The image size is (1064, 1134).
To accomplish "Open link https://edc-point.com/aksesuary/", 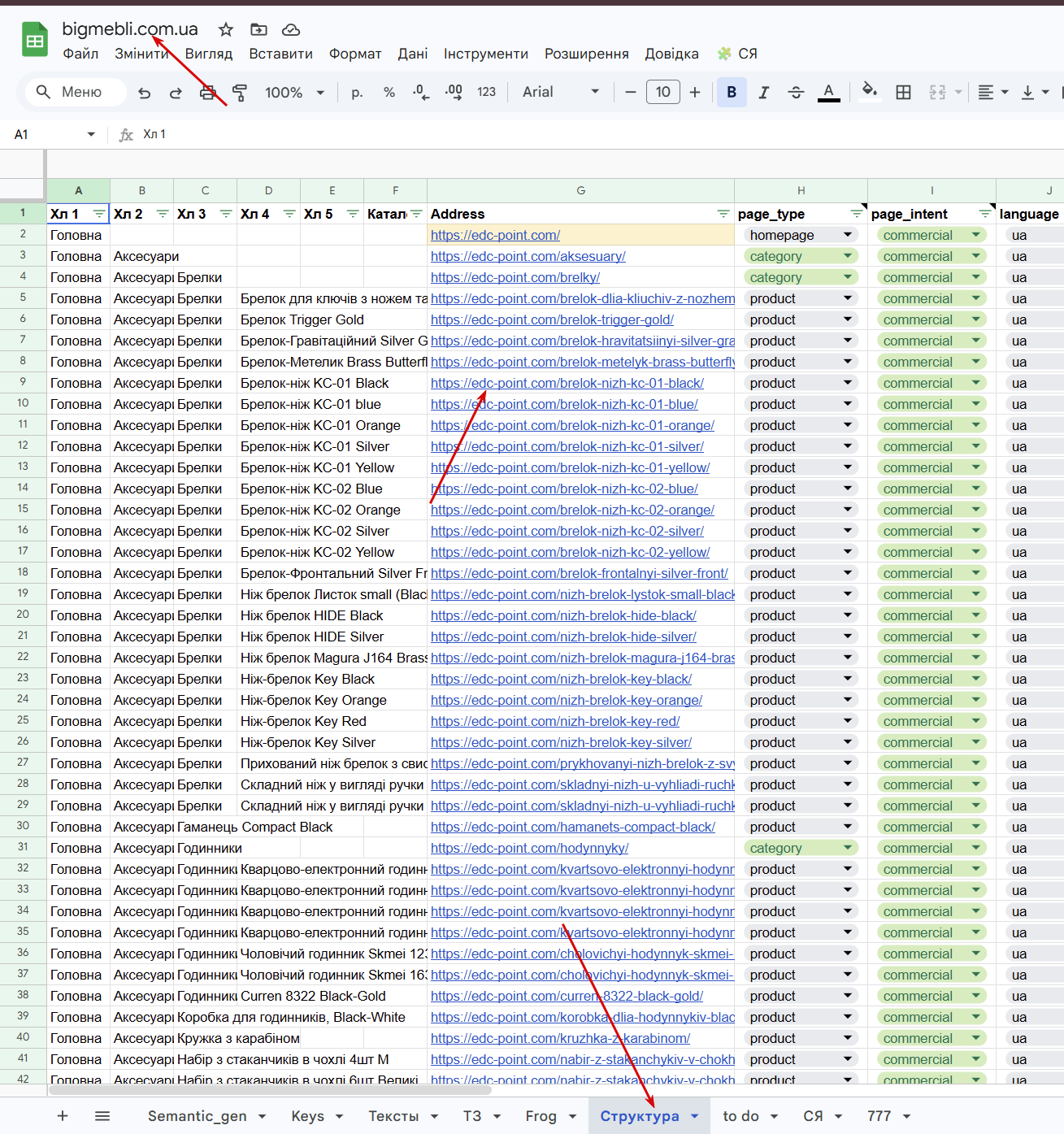I will [528, 256].
